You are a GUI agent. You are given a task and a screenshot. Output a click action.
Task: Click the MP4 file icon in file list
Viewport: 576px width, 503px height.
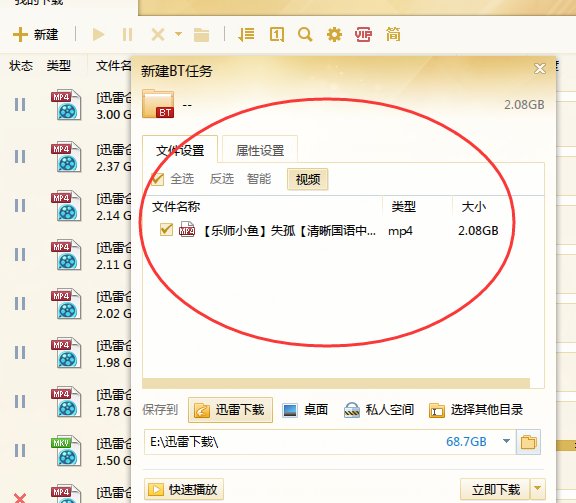coord(187,229)
